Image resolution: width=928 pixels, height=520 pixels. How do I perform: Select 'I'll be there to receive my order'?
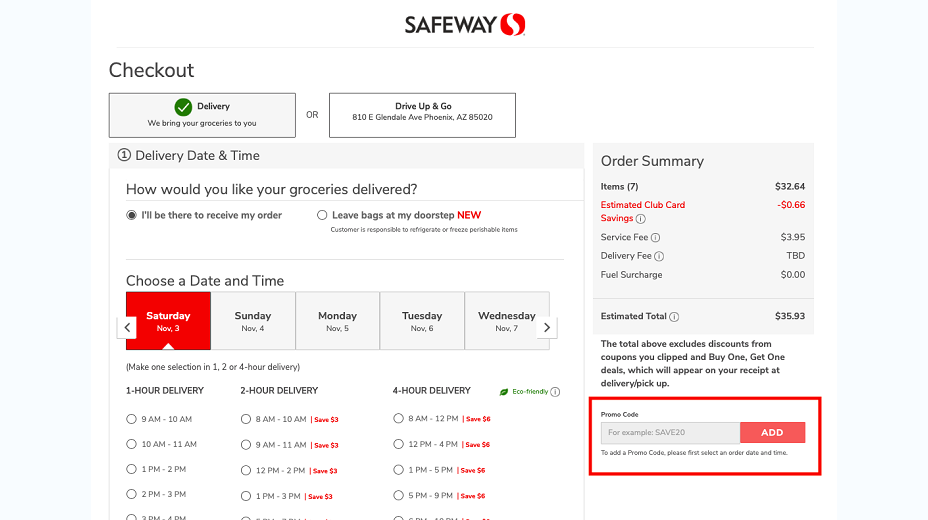(131, 215)
